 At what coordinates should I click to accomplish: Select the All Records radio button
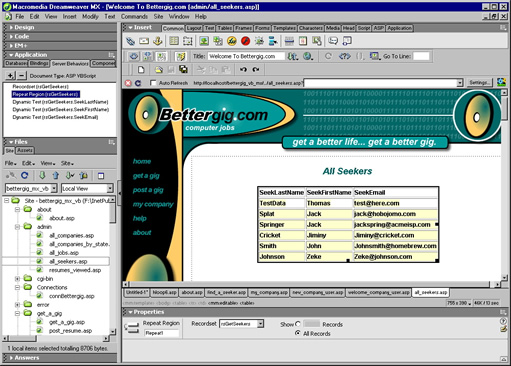pyautogui.click(x=298, y=333)
